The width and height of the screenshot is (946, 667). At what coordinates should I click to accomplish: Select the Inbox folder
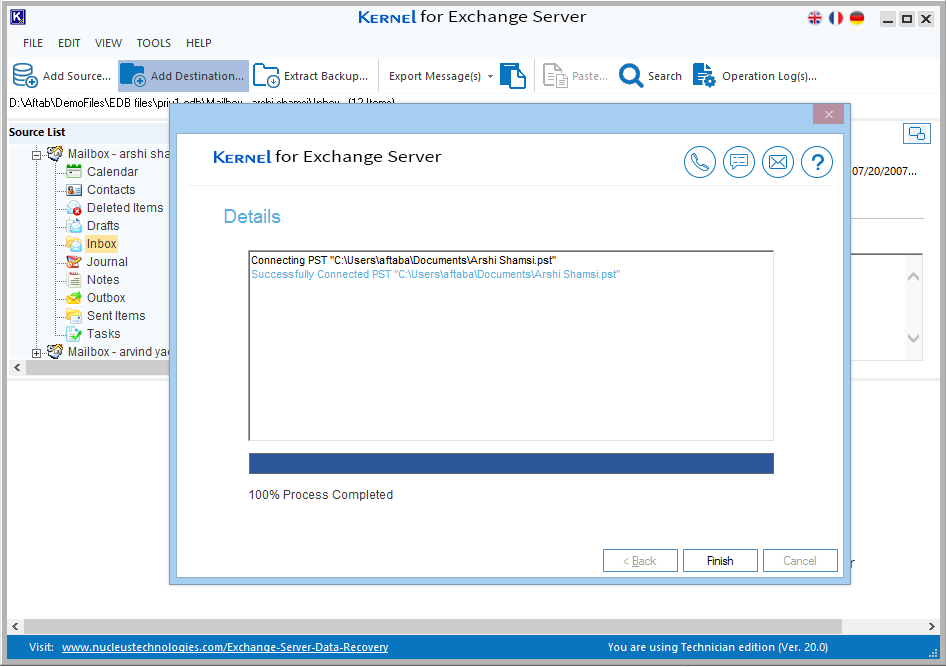[x=101, y=244]
